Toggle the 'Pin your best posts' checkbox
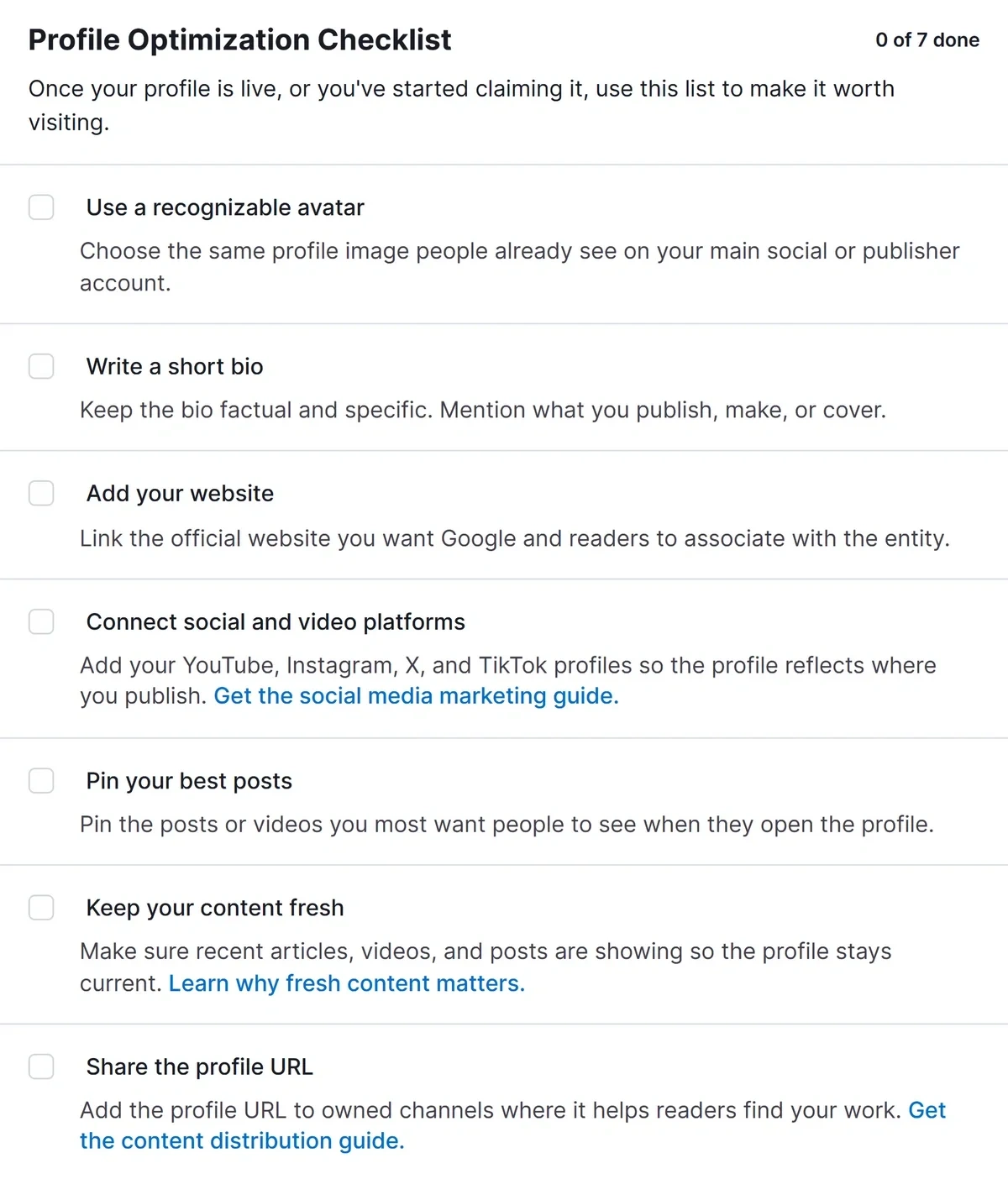The width and height of the screenshot is (1008, 1179). pos(41,780)
